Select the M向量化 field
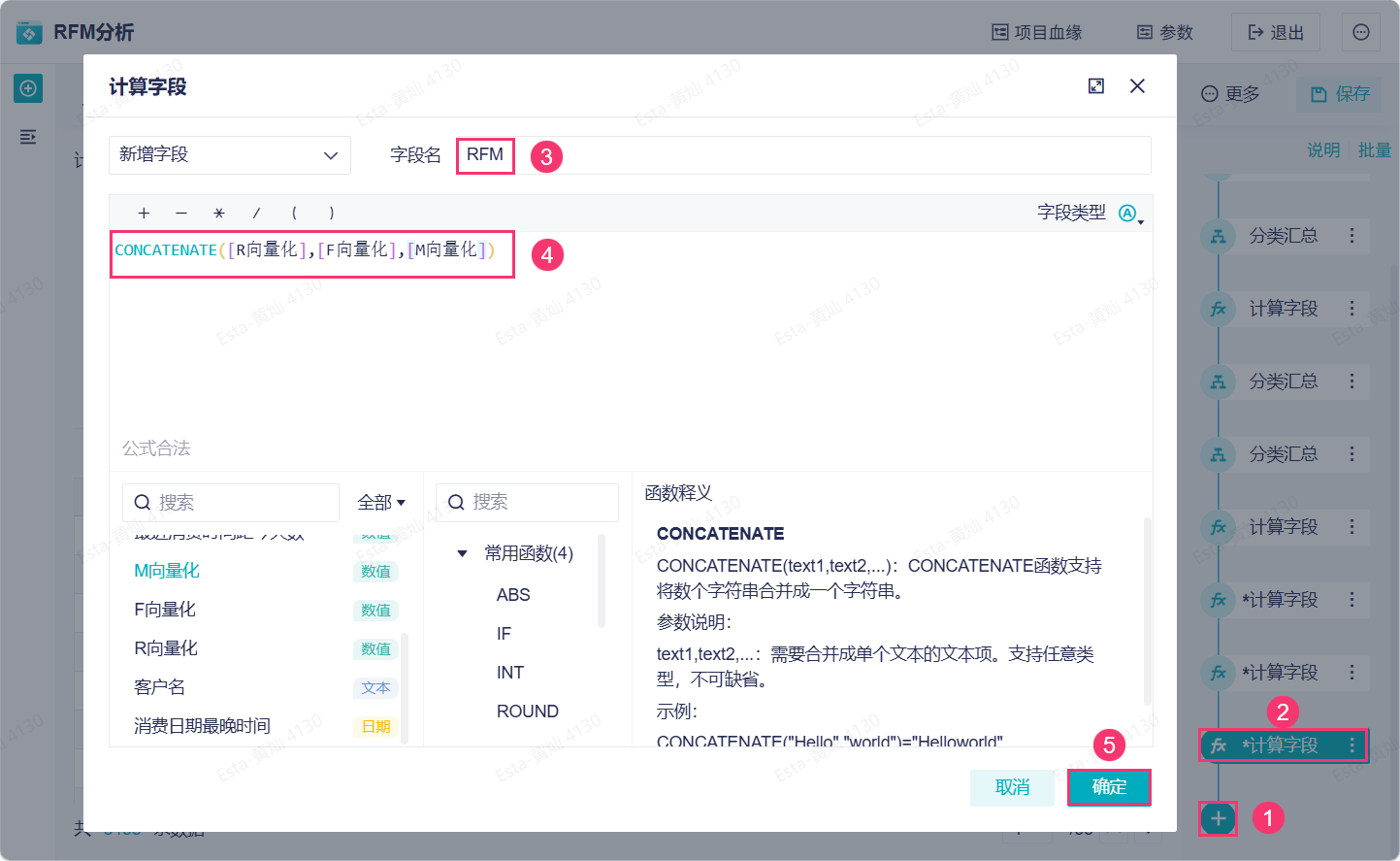 [167, 571]
